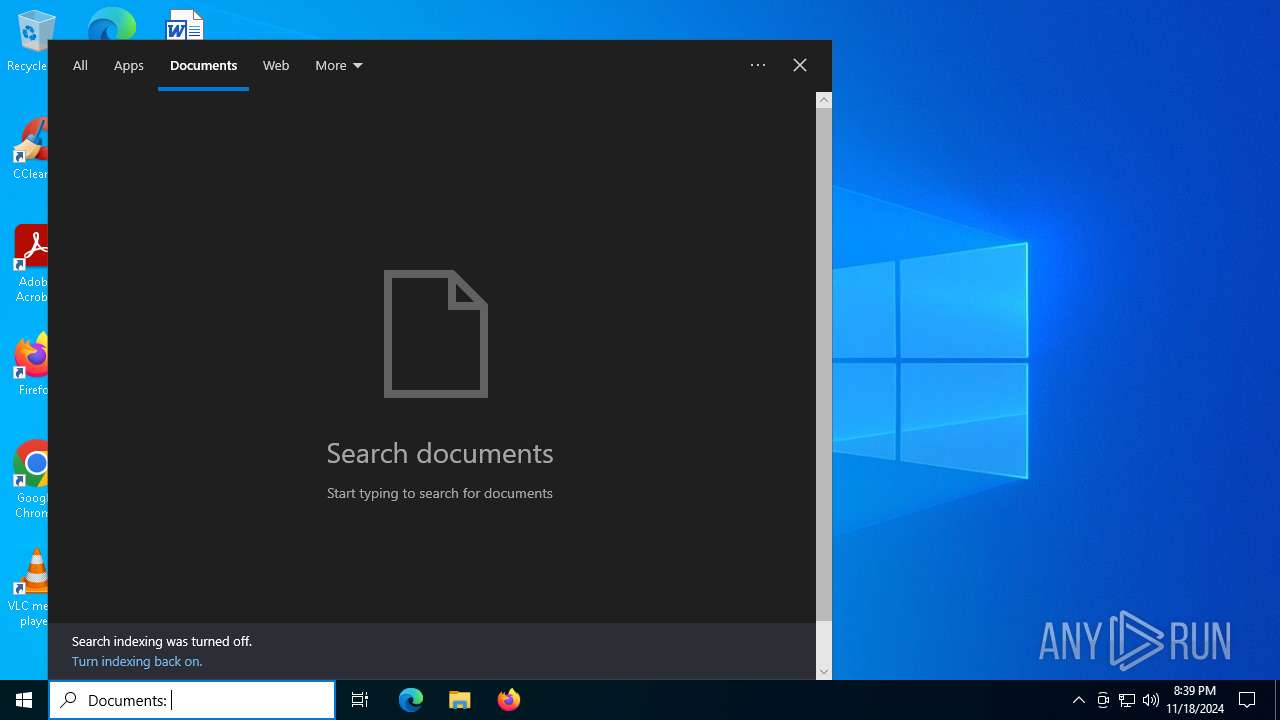Switch to the Apps search tab
The image size is (1280, 720).
click(129, 65)
